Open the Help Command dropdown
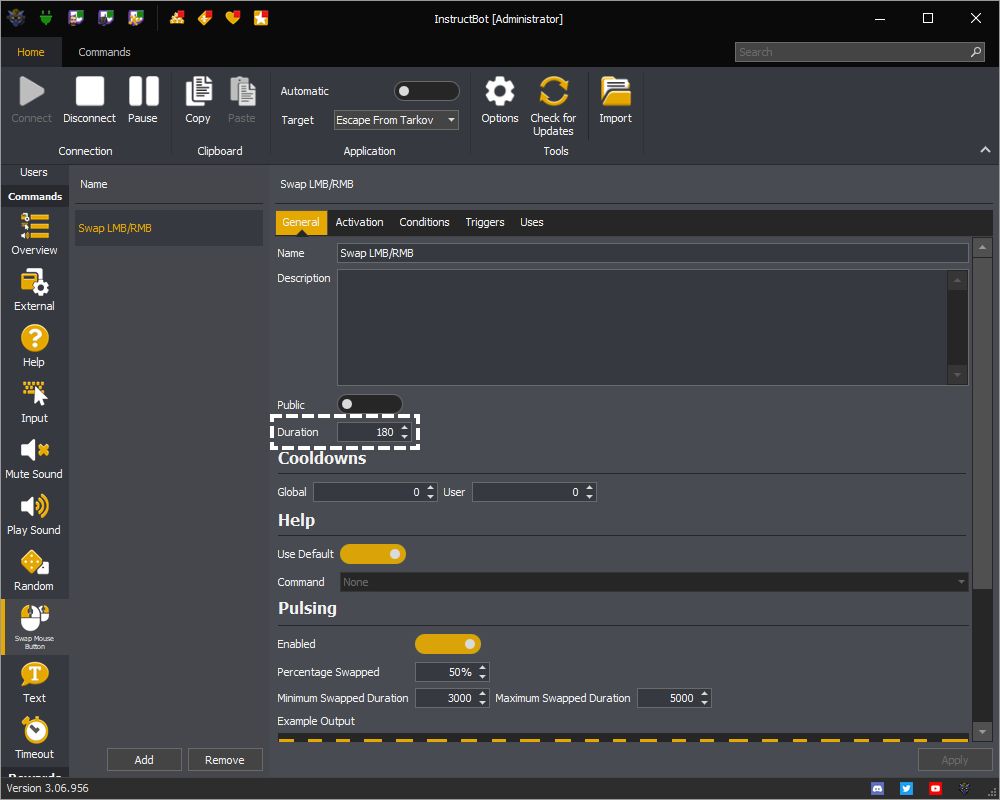The height and width of the screenshot is (800, 1000). (x=654, y=582)
